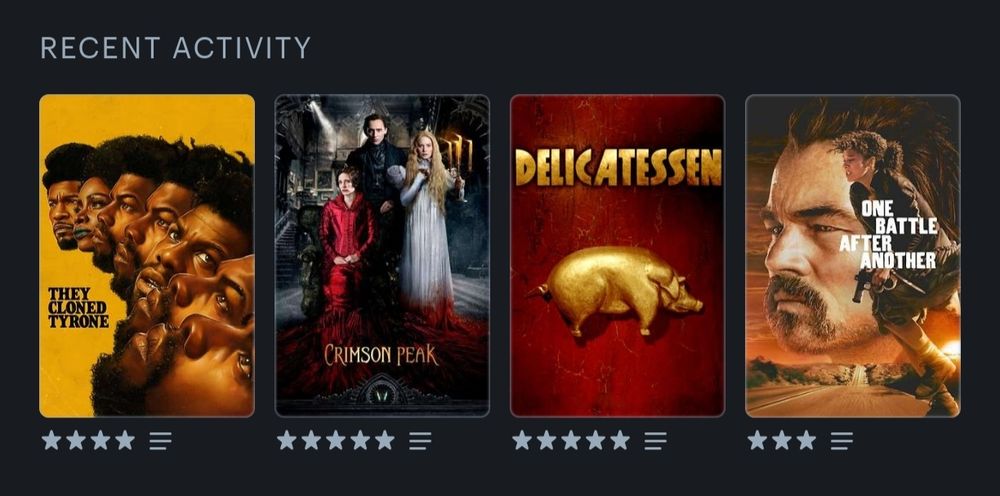1000x496 pixels.
Task: Select the fourth star under They Cloned Tyrone
Action: 125,440
